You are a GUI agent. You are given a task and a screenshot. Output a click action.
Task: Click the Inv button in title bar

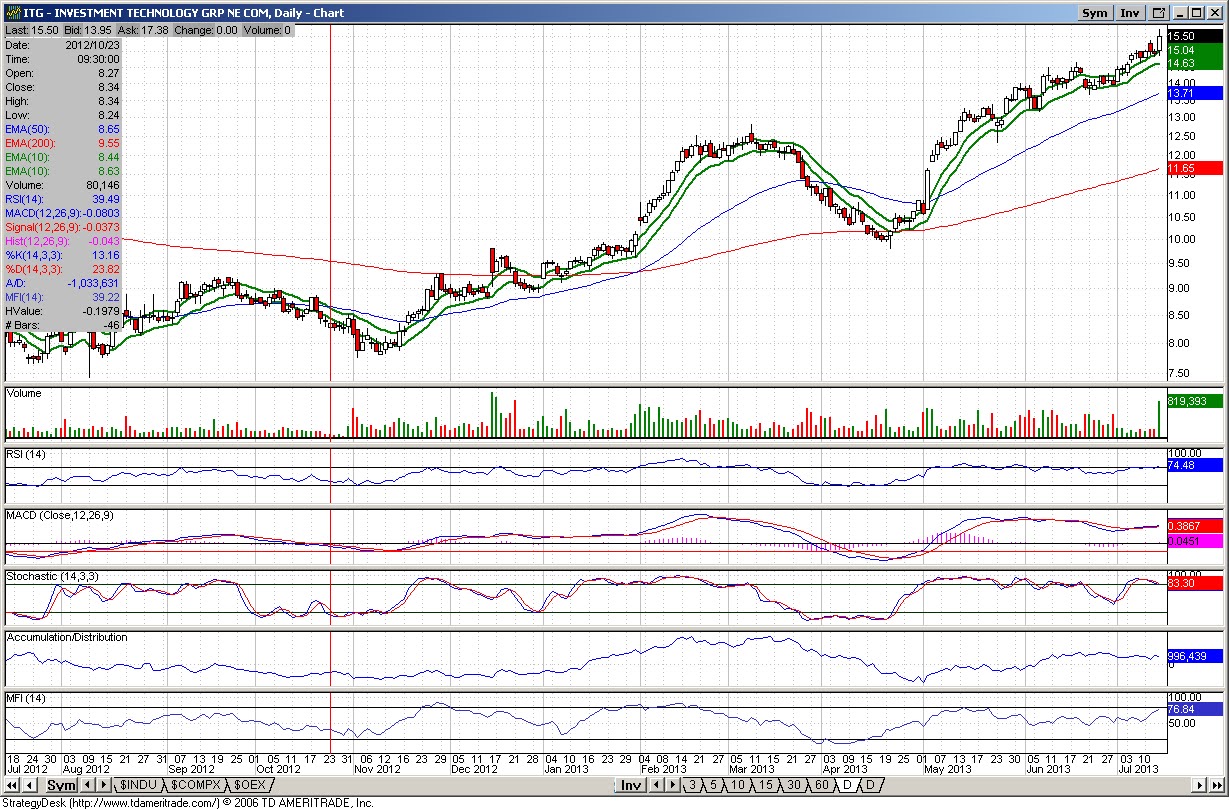click(x=1130, y=13)
